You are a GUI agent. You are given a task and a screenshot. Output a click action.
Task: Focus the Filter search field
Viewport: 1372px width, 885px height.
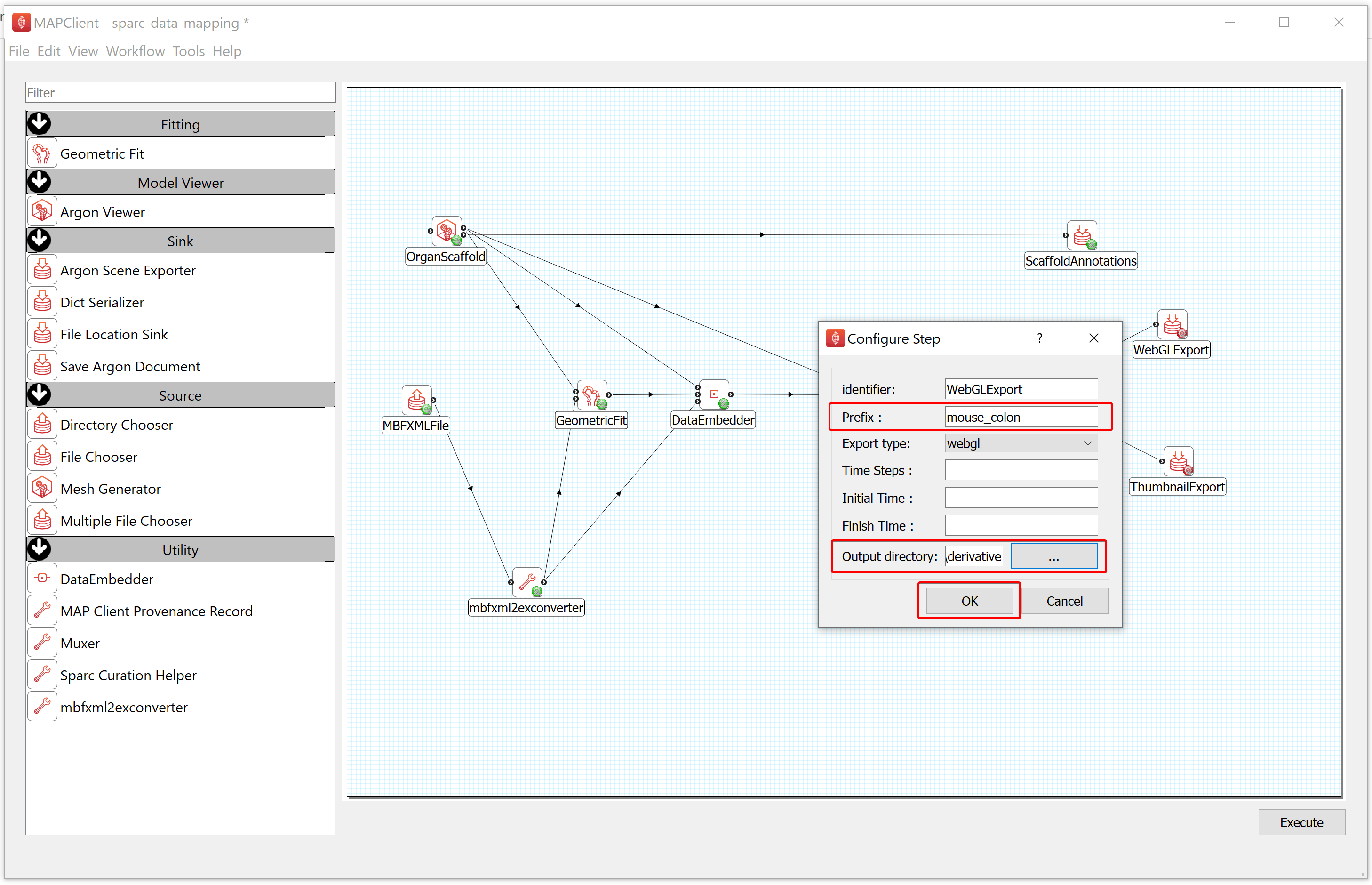180,93
